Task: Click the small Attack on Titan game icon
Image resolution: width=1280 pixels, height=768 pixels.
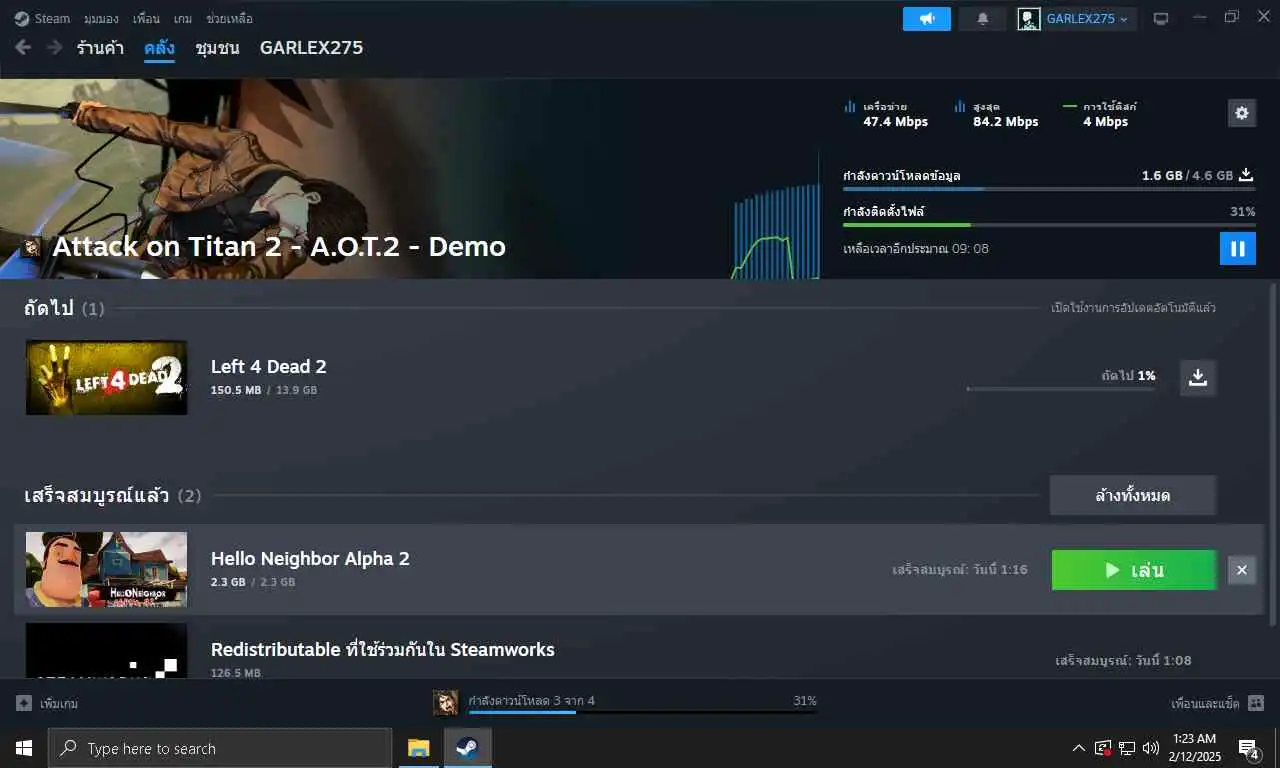Action: click(33, 246)
